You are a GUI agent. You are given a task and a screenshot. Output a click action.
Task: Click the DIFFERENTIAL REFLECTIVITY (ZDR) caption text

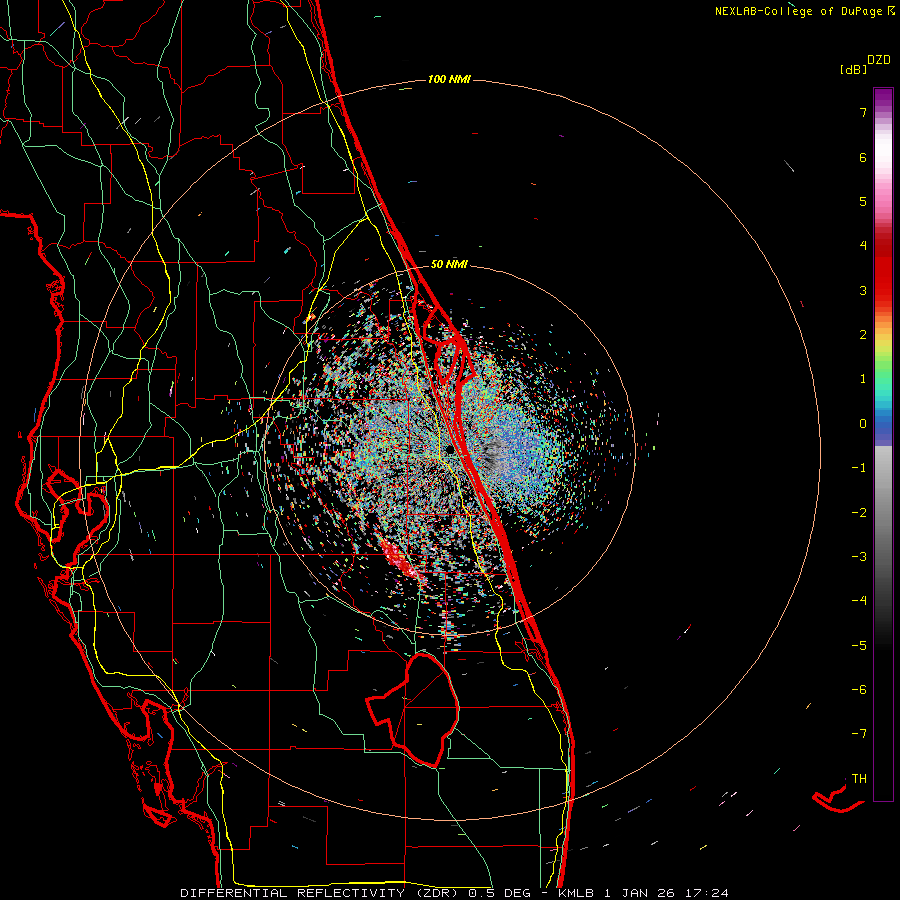click(x=321, y=893)
